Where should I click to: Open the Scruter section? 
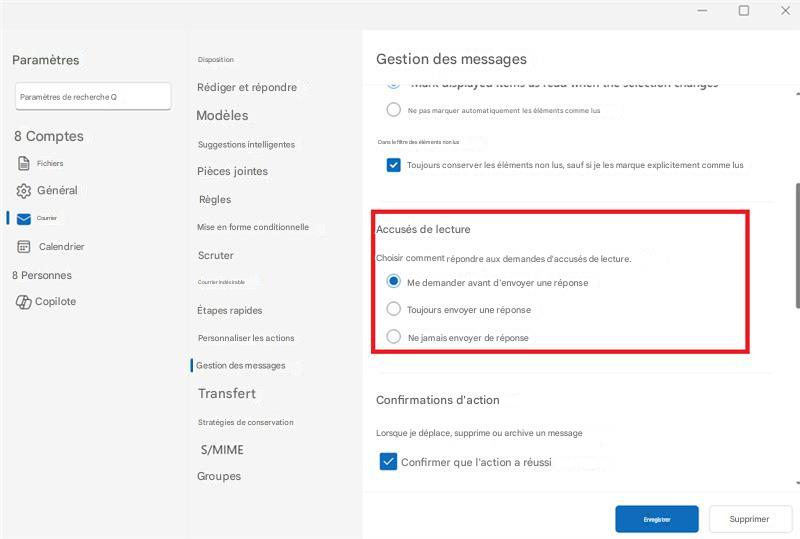click(216, 255)
